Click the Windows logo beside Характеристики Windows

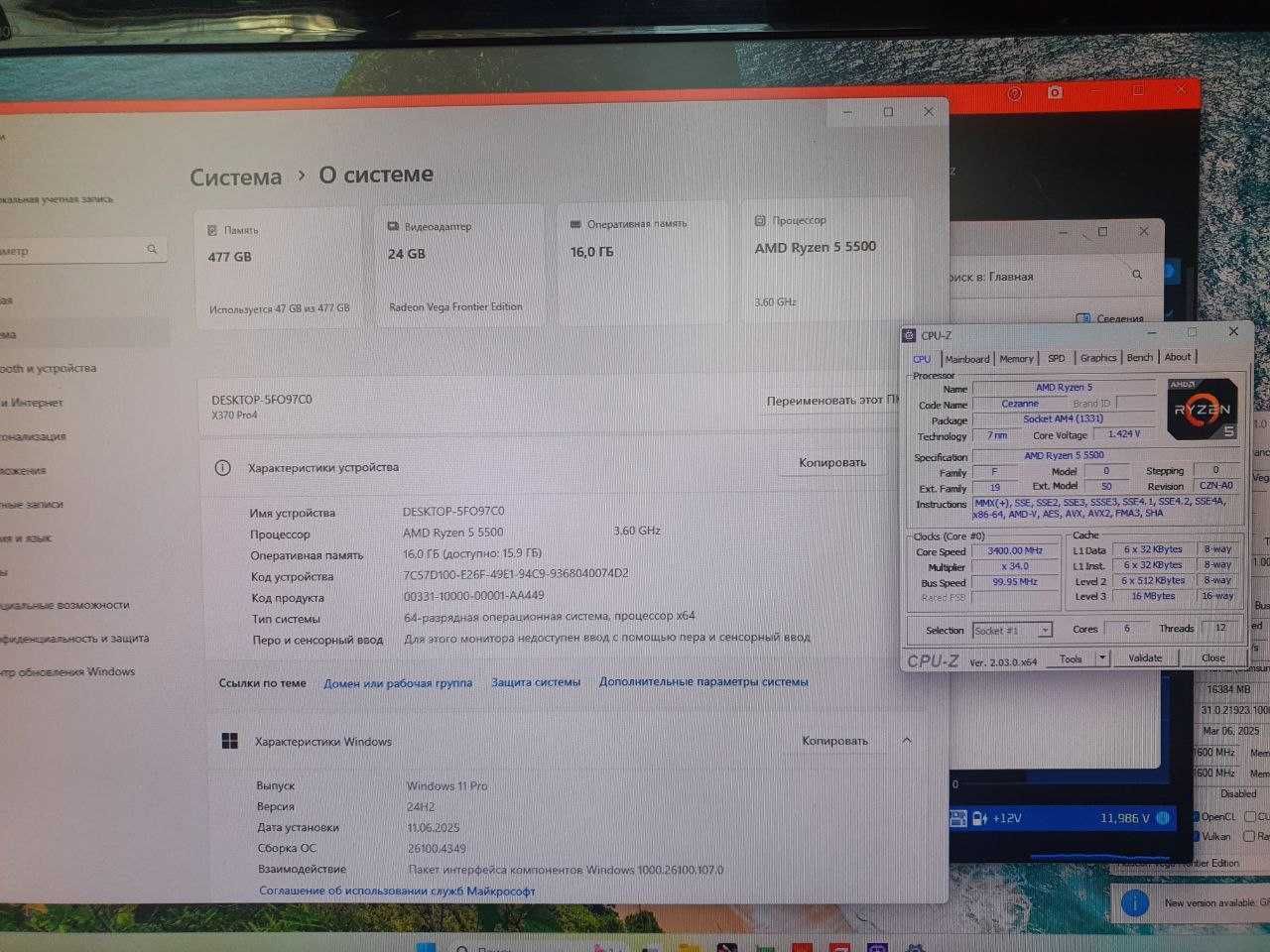coord(229,741)
